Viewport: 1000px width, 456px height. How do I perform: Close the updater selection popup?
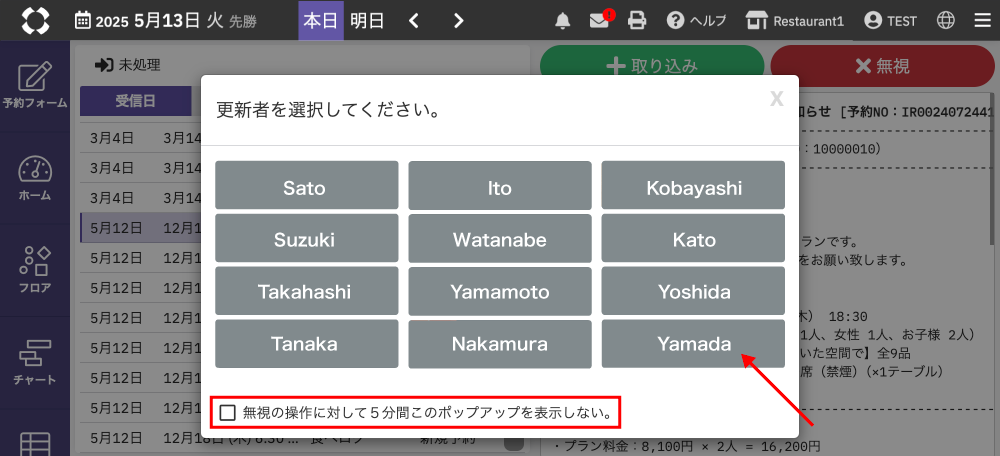point(776,98)
